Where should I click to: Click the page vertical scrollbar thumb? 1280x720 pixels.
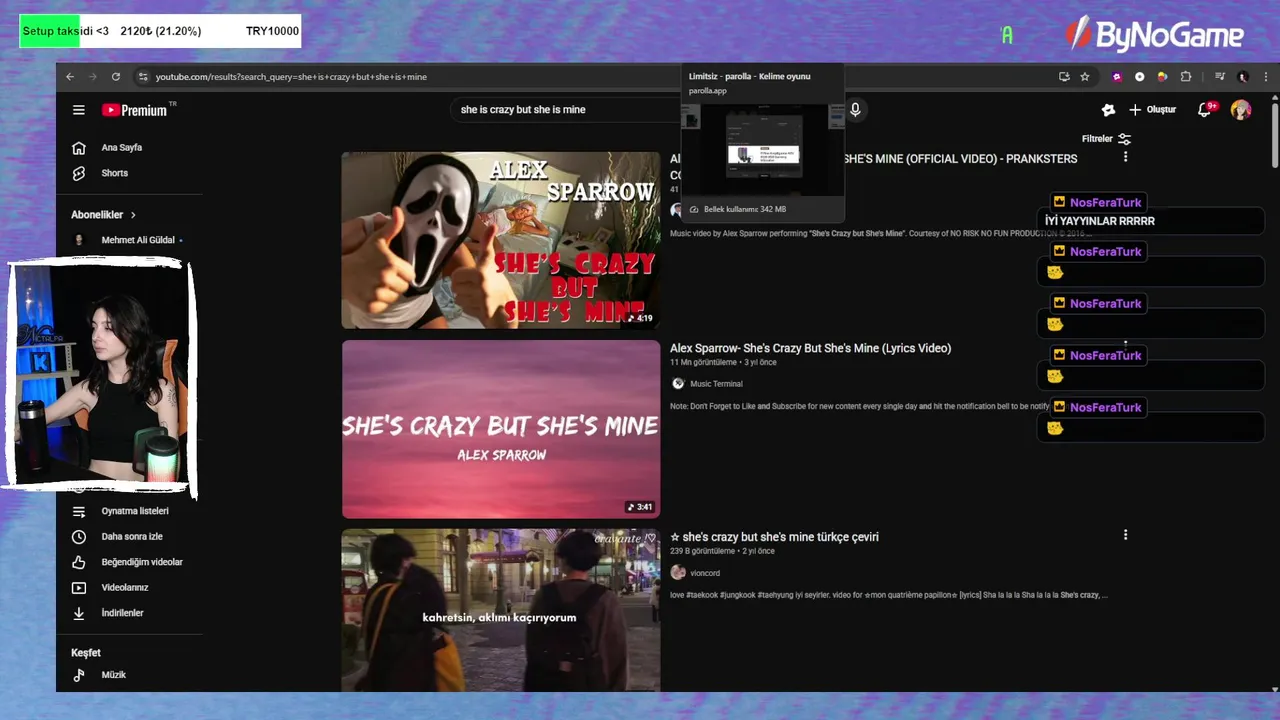coord(1274,132)
